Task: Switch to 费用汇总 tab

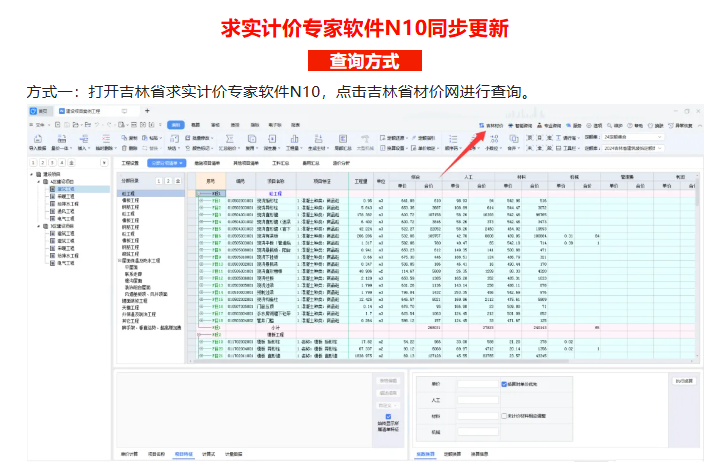Action: [x=311, y=163]
